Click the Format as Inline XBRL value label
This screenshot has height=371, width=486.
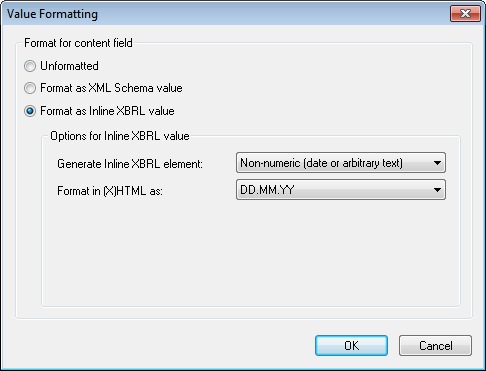tap(107, 111)
